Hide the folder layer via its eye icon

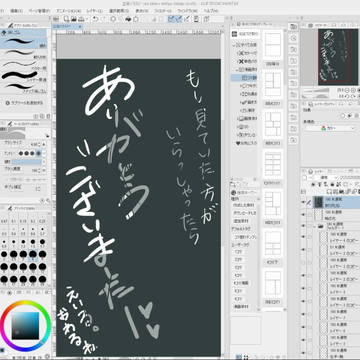[x=304, y=227]
